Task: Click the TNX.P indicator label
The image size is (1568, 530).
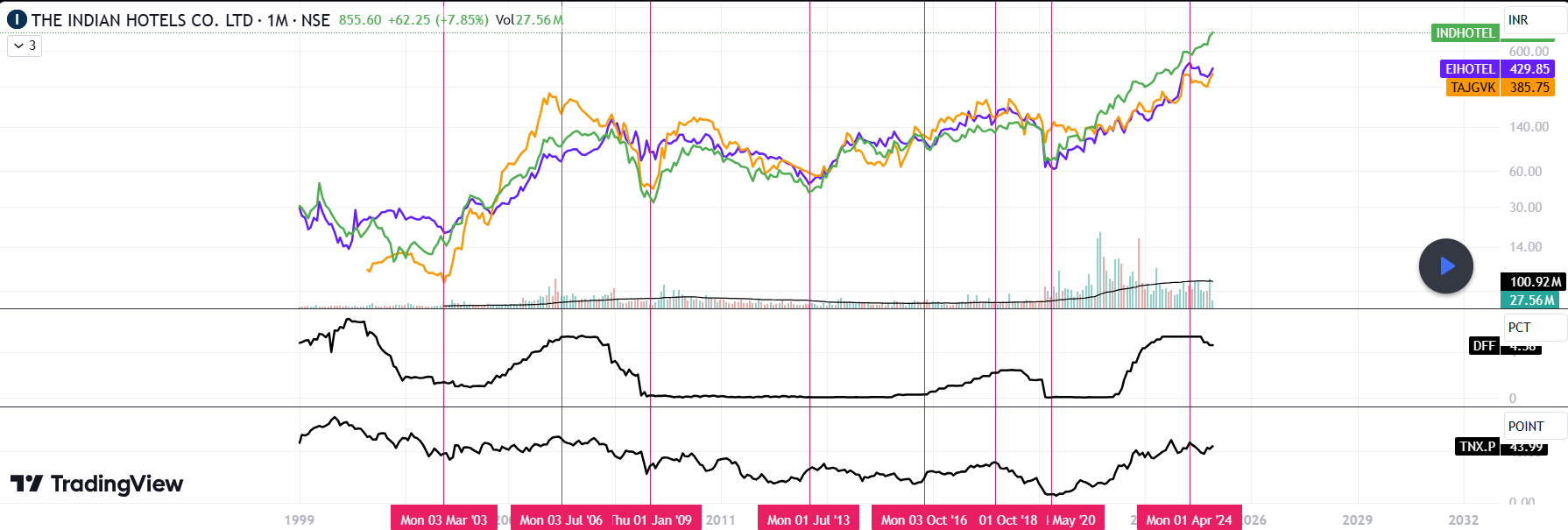Action: (x=1477, y=447)
